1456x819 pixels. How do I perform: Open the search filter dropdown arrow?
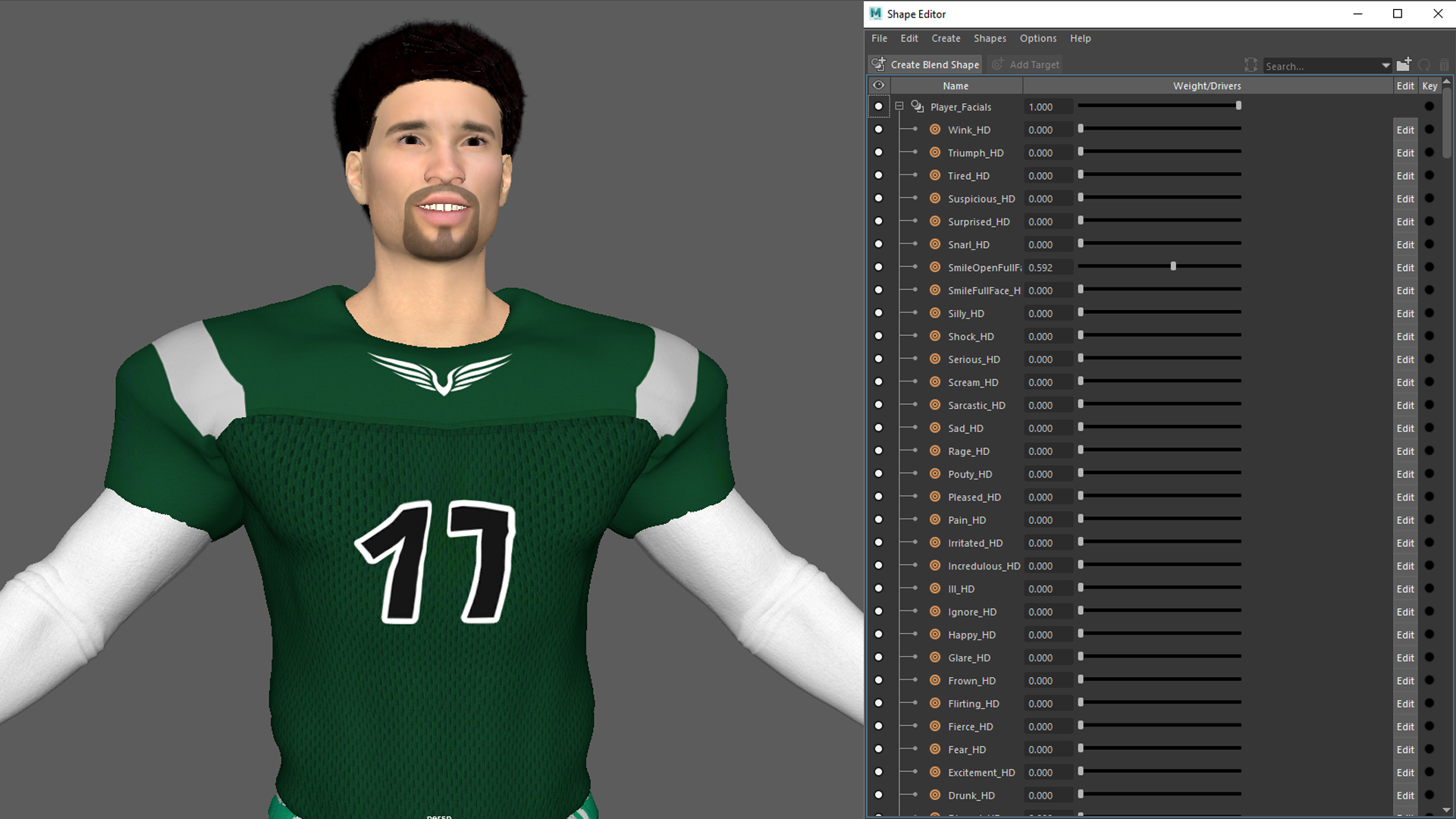[x=1385, y=66]
